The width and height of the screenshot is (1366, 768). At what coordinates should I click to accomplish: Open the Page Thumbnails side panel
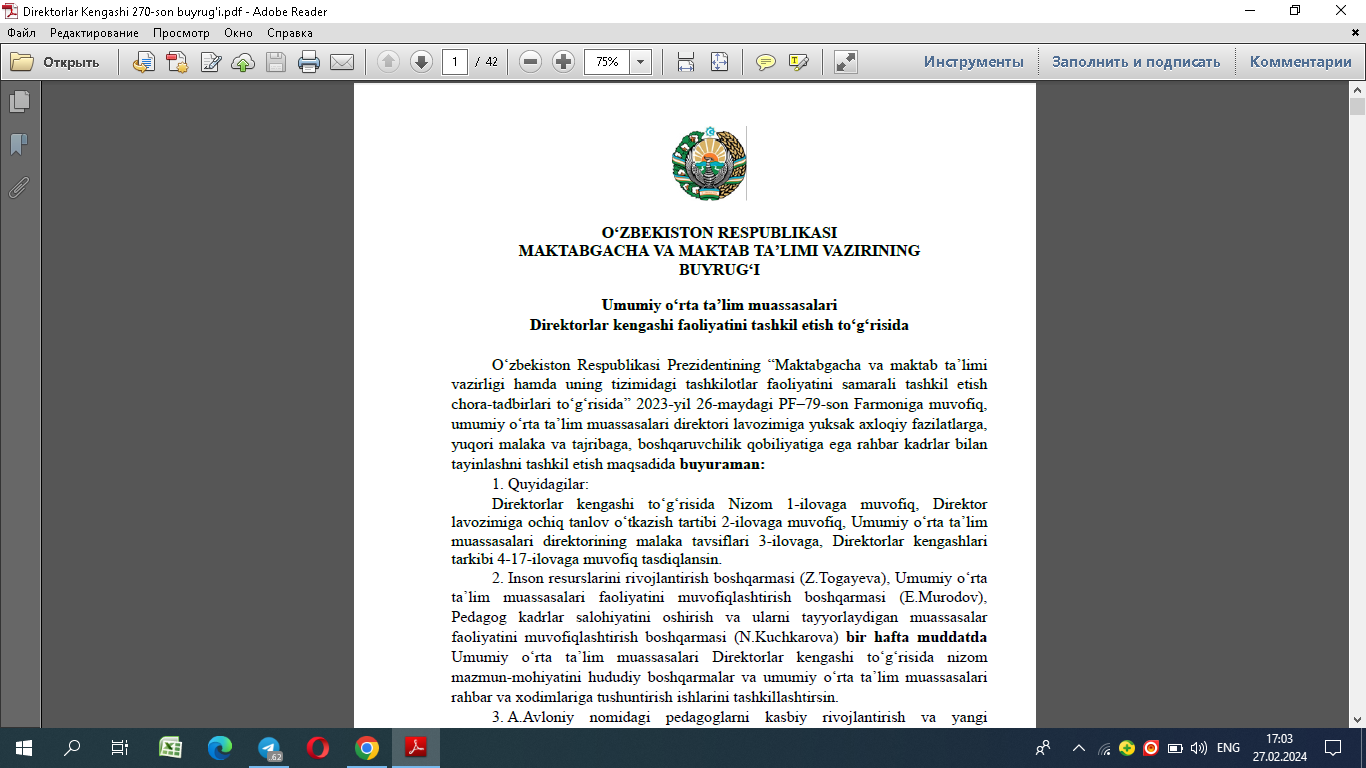pos(19,102)
